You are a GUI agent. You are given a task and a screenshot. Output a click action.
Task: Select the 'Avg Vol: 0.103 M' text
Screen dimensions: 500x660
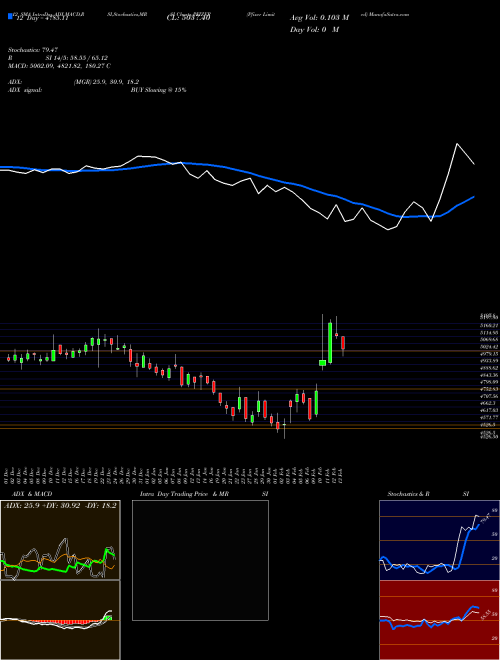(x=319, y=18)
